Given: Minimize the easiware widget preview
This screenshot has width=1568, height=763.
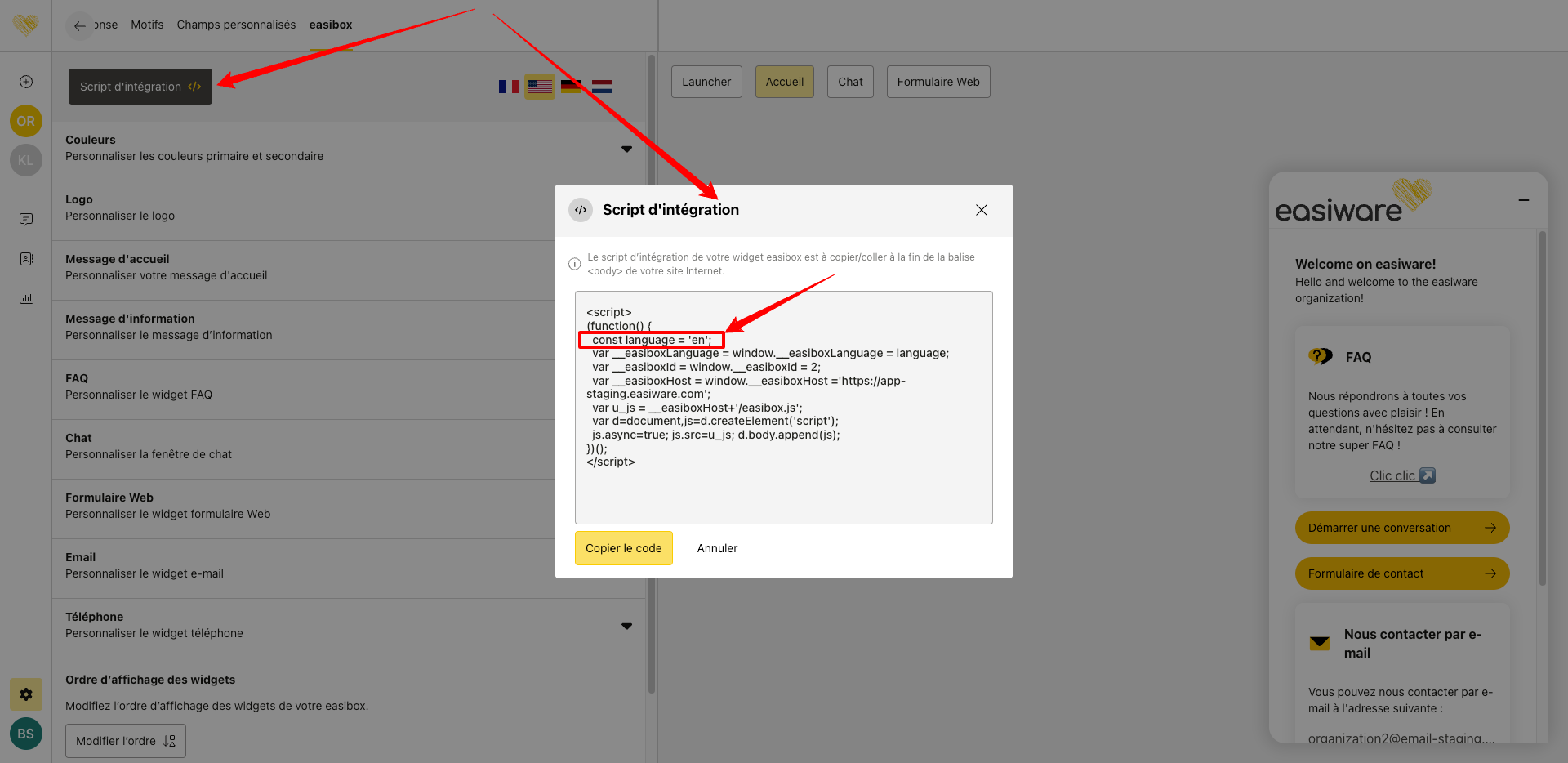Looking at the screenshot, I should pos(1523,200).
